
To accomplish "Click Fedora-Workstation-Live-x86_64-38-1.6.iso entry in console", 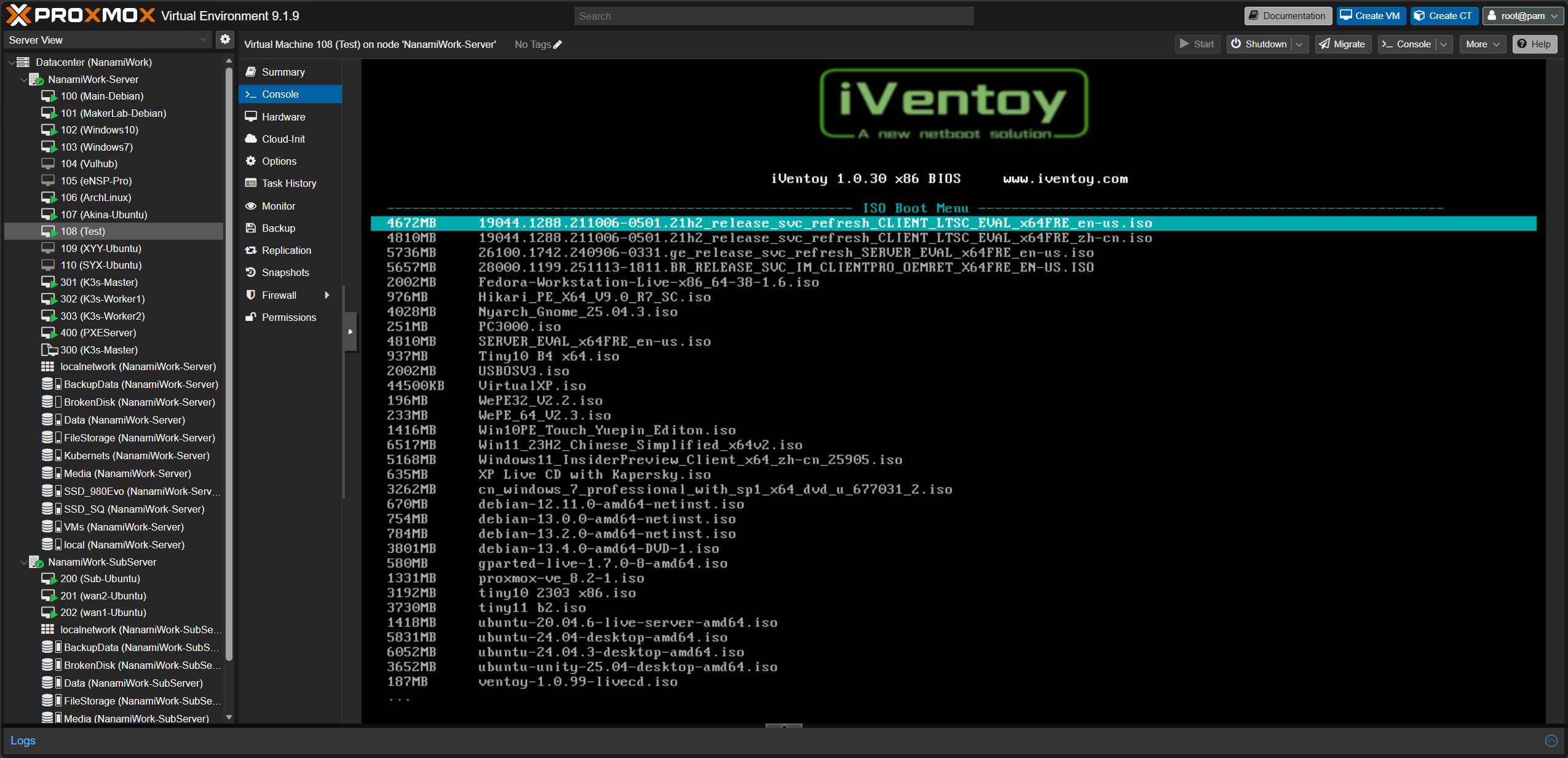I will 648,282.
